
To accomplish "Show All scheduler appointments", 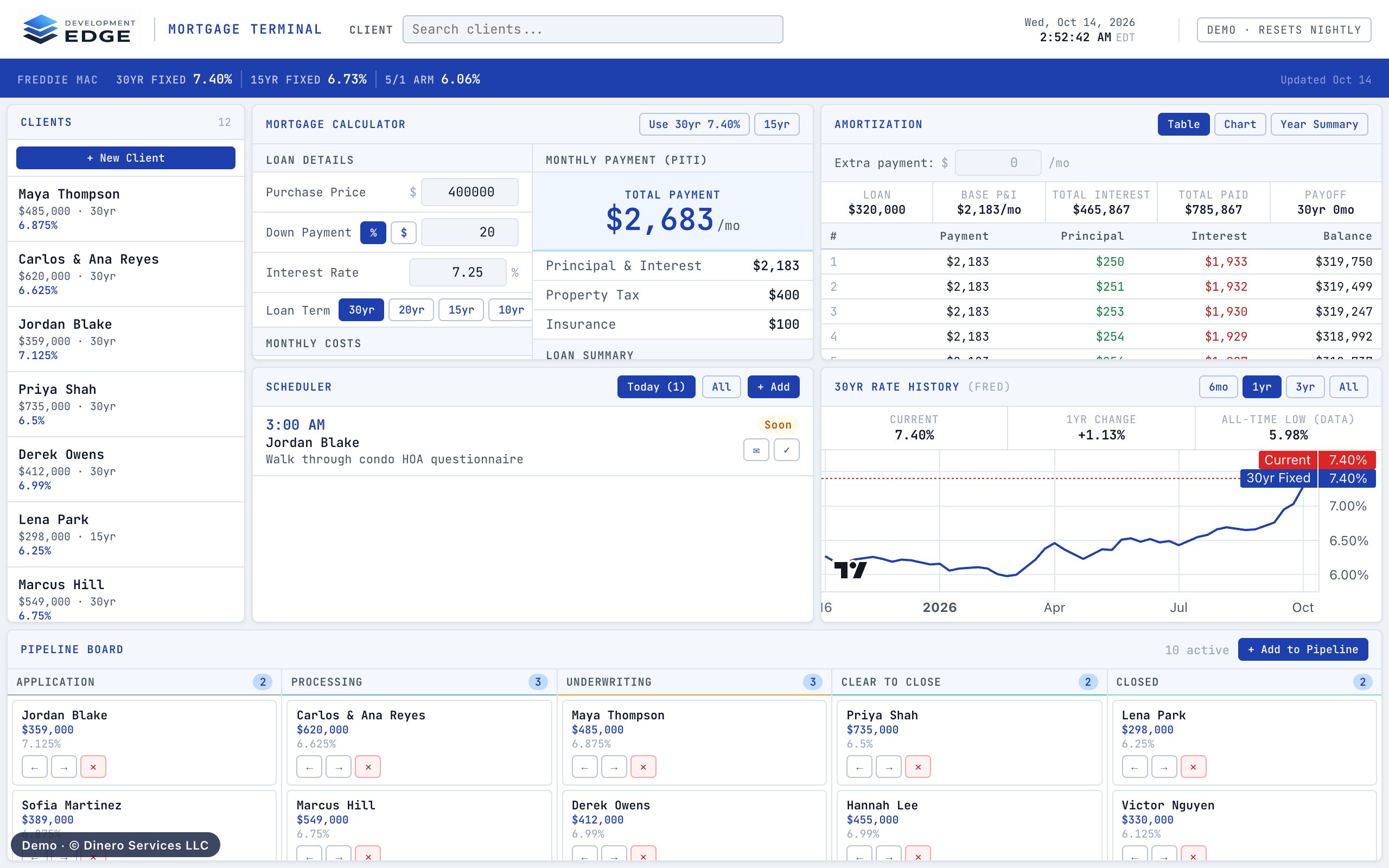I will point(722,387).
